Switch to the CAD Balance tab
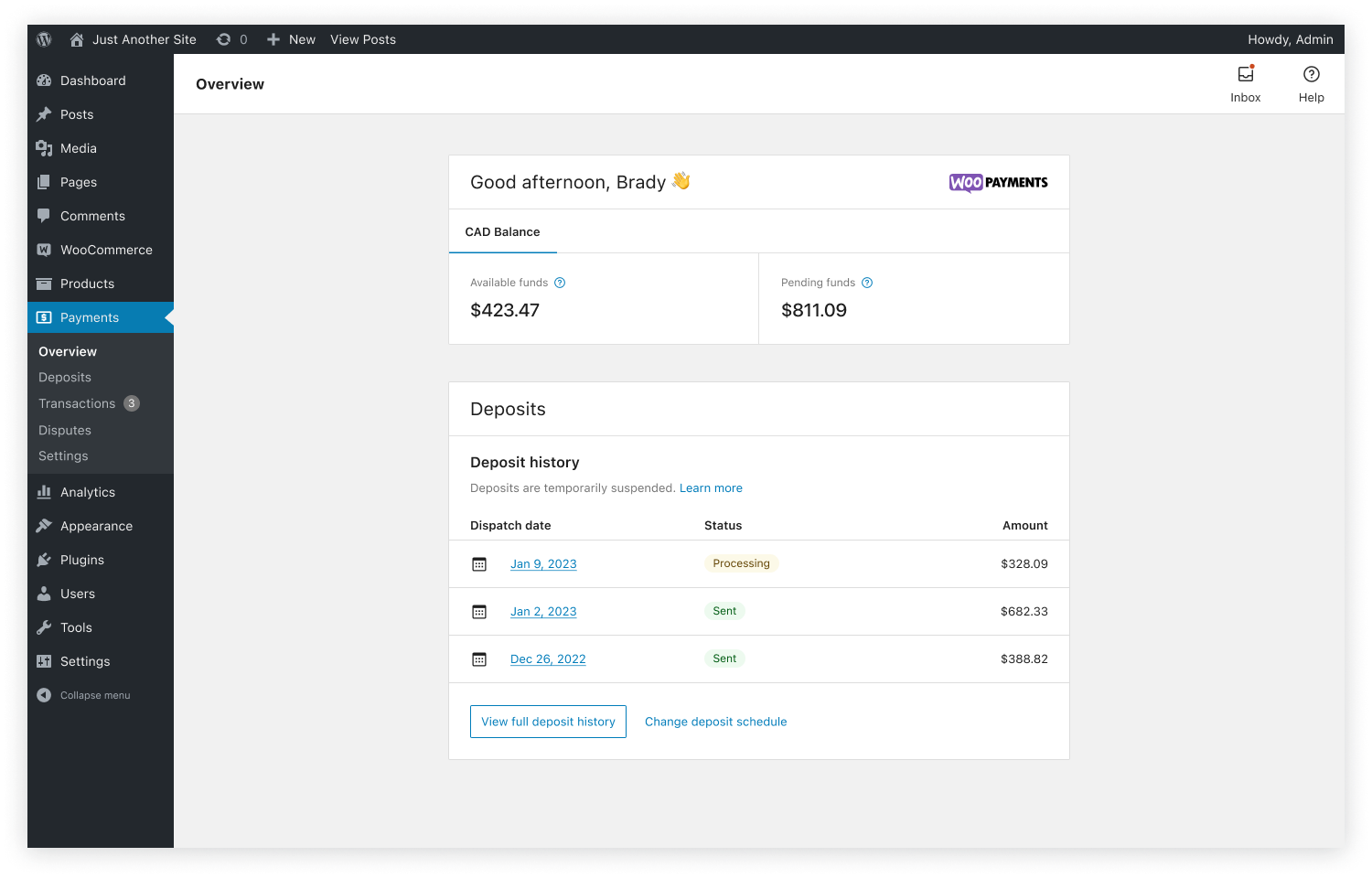This screenshot has height=878, width=1372. click(502, 231)
